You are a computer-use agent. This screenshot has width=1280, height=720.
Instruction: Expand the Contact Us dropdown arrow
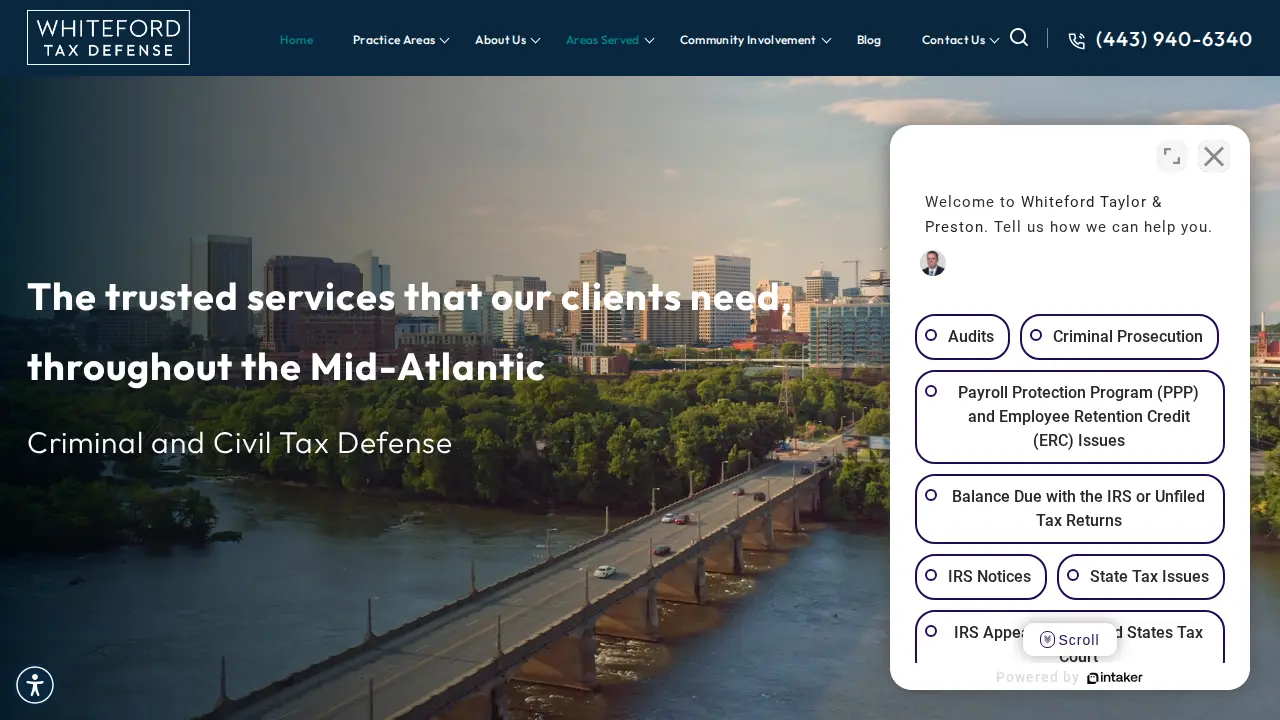[x=994, y=41]
